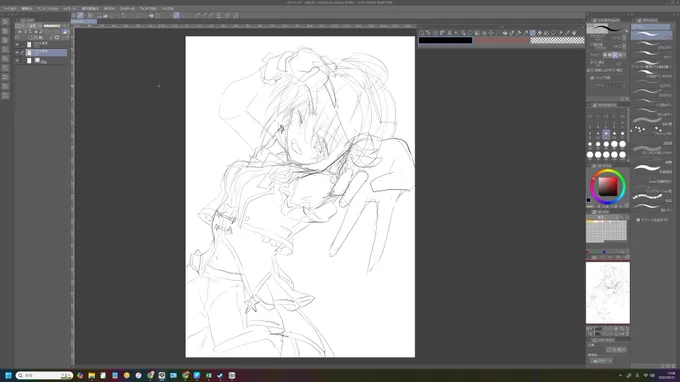Viewport: 680px width, 382px height.
Task: Select the highlighted pen in sub tool list
Action: coord(651,35)
